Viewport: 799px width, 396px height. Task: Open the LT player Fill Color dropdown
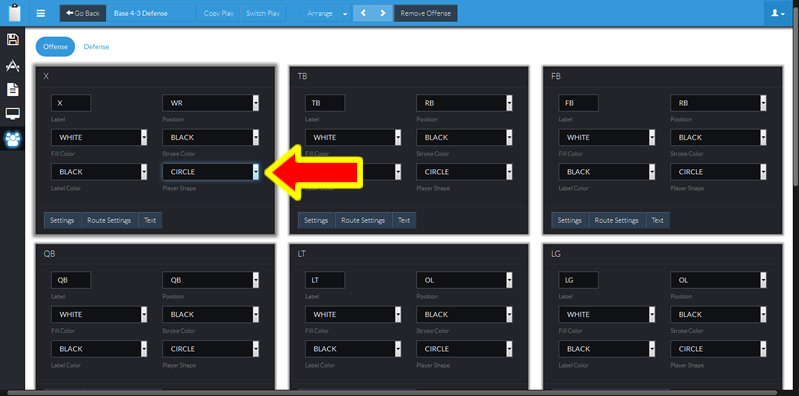point(353,314)
